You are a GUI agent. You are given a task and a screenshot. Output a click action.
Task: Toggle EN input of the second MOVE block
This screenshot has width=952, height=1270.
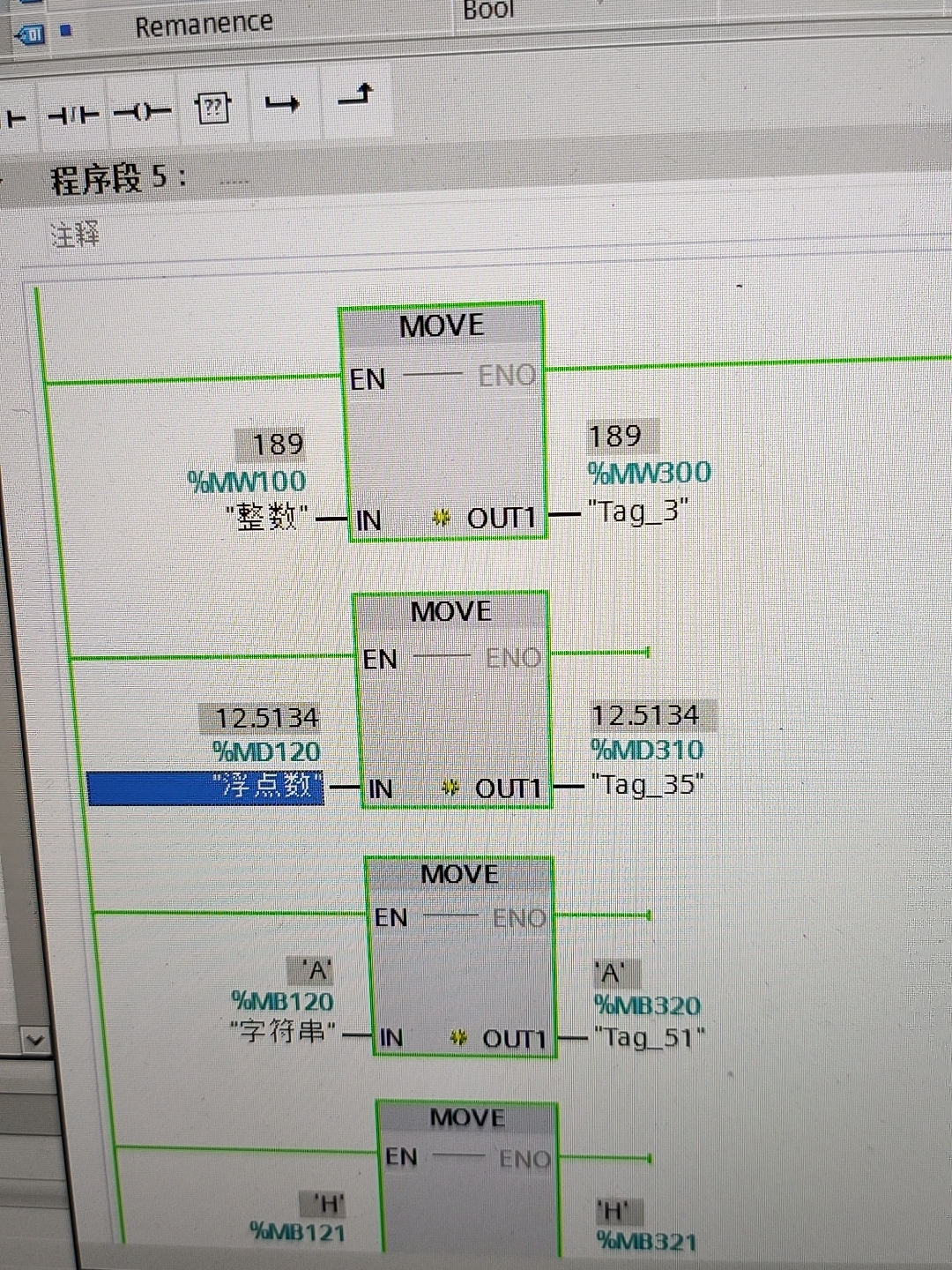coord(379,659)
